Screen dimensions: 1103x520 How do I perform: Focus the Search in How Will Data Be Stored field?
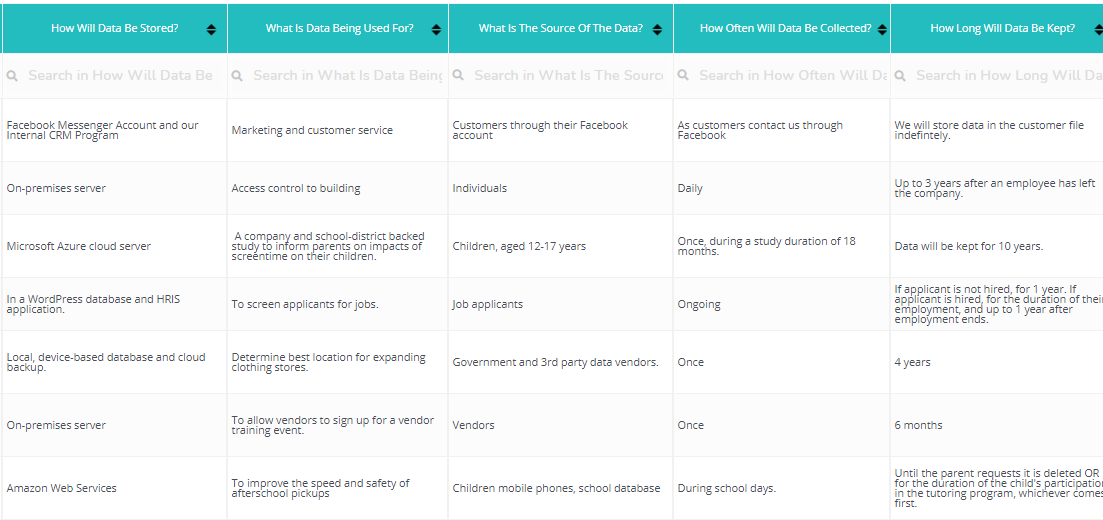[115, 75]
